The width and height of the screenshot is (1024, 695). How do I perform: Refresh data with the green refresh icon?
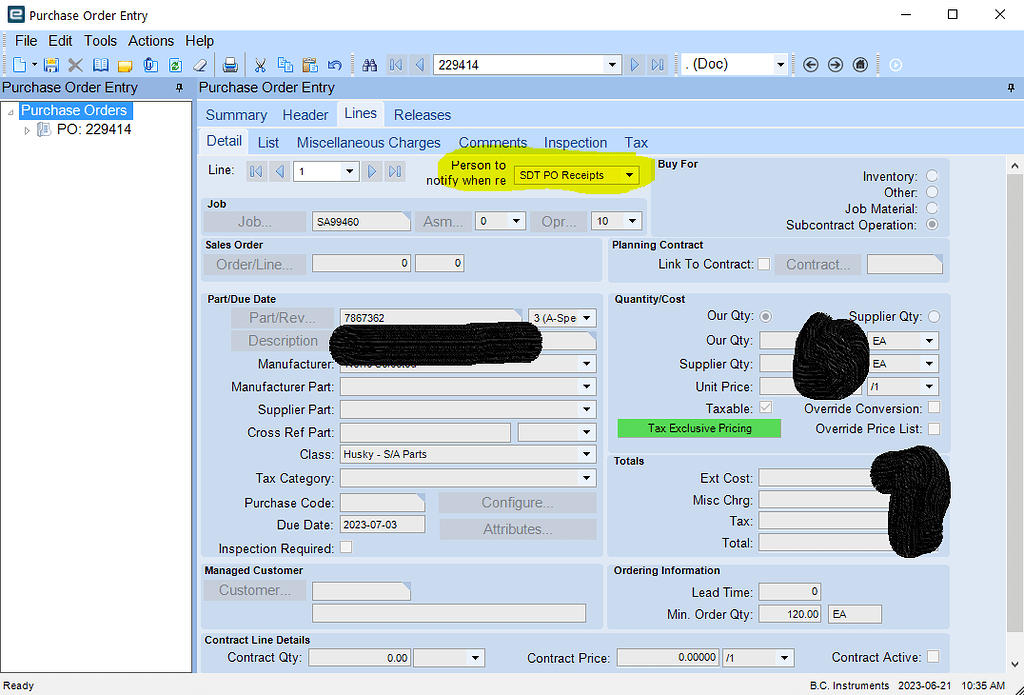pos(176,64)
